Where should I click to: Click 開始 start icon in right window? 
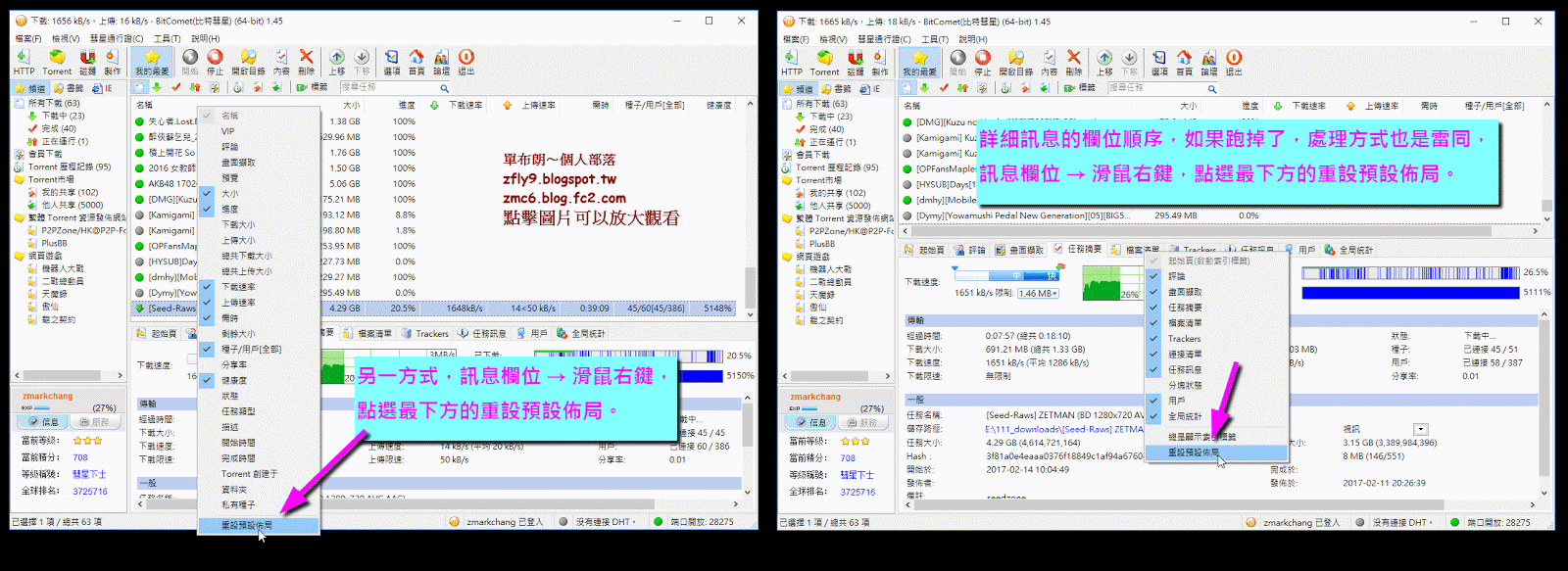[957, 63]
